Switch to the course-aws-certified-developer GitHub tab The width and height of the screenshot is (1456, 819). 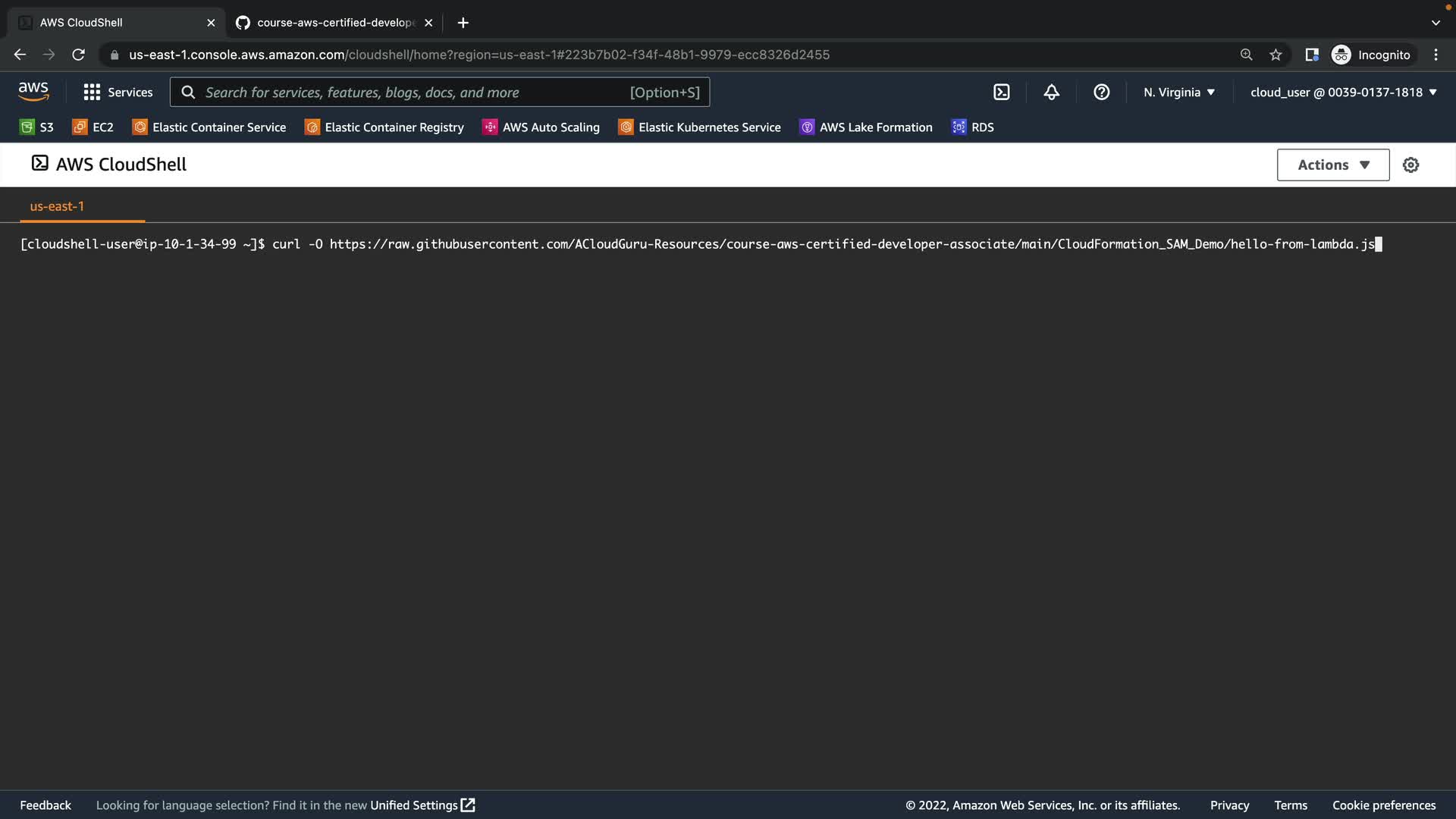tap(334, 23)
